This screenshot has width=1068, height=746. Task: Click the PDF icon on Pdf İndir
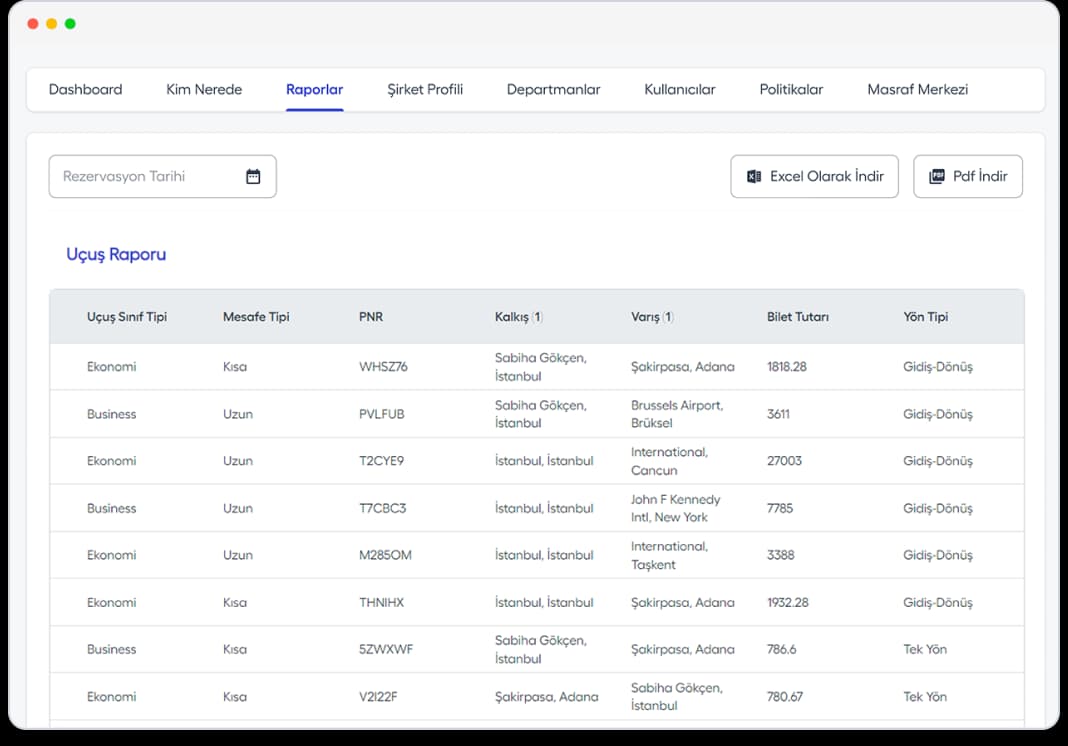(936, 176)
